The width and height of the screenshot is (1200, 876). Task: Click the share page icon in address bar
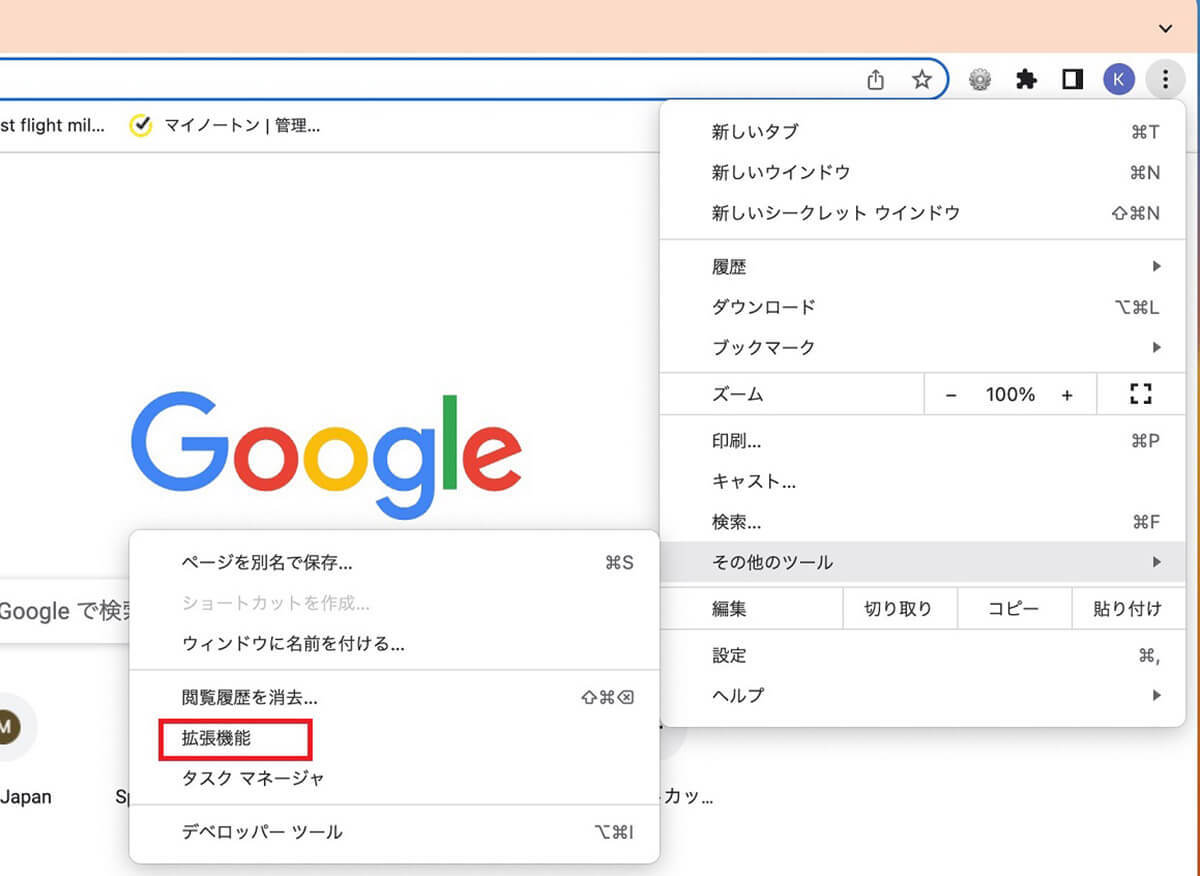coord(876,80)
